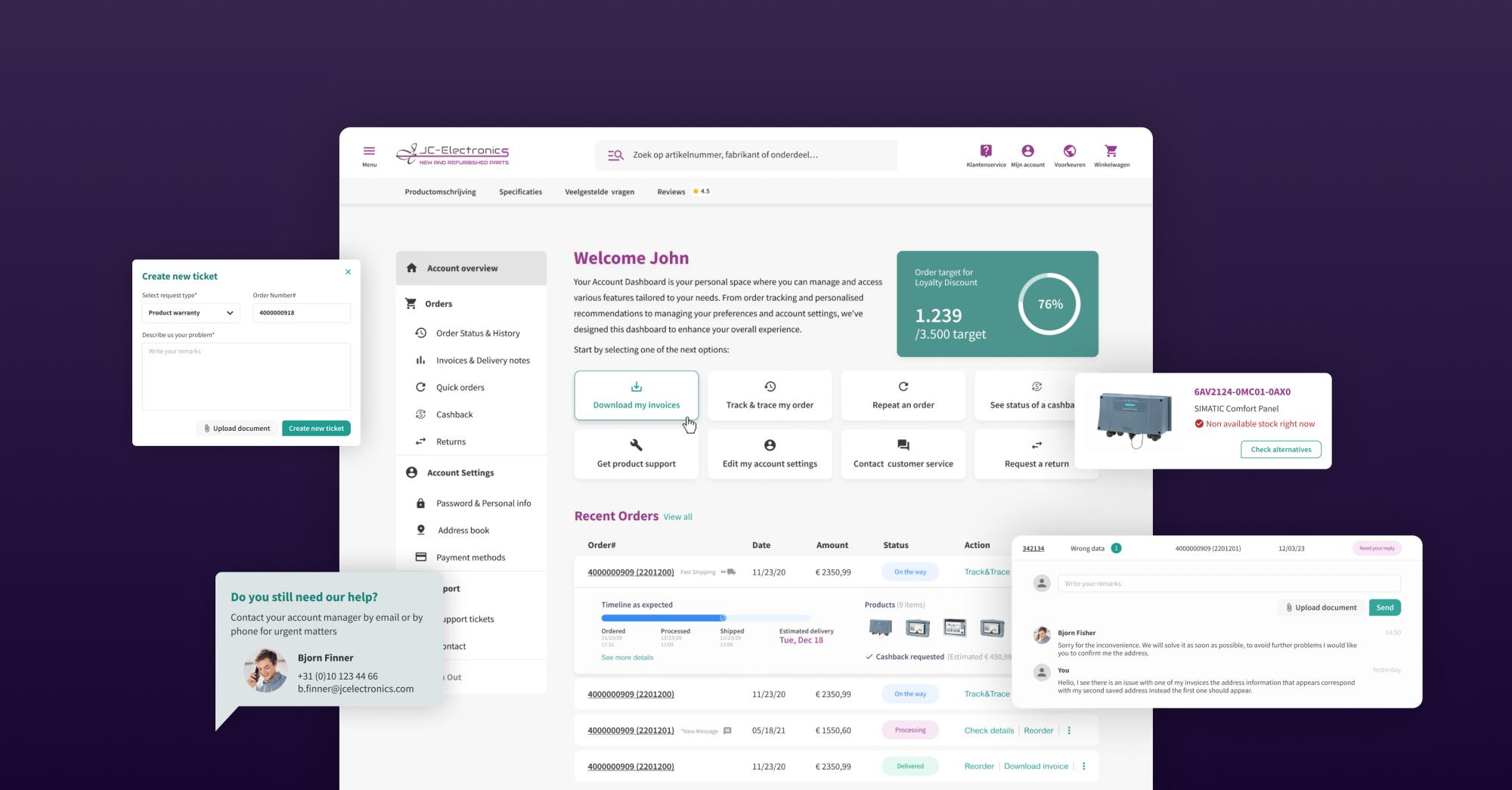Click the Voorkeuren globe icon
Viewport: 1512px width, 790px height.
1070,151
